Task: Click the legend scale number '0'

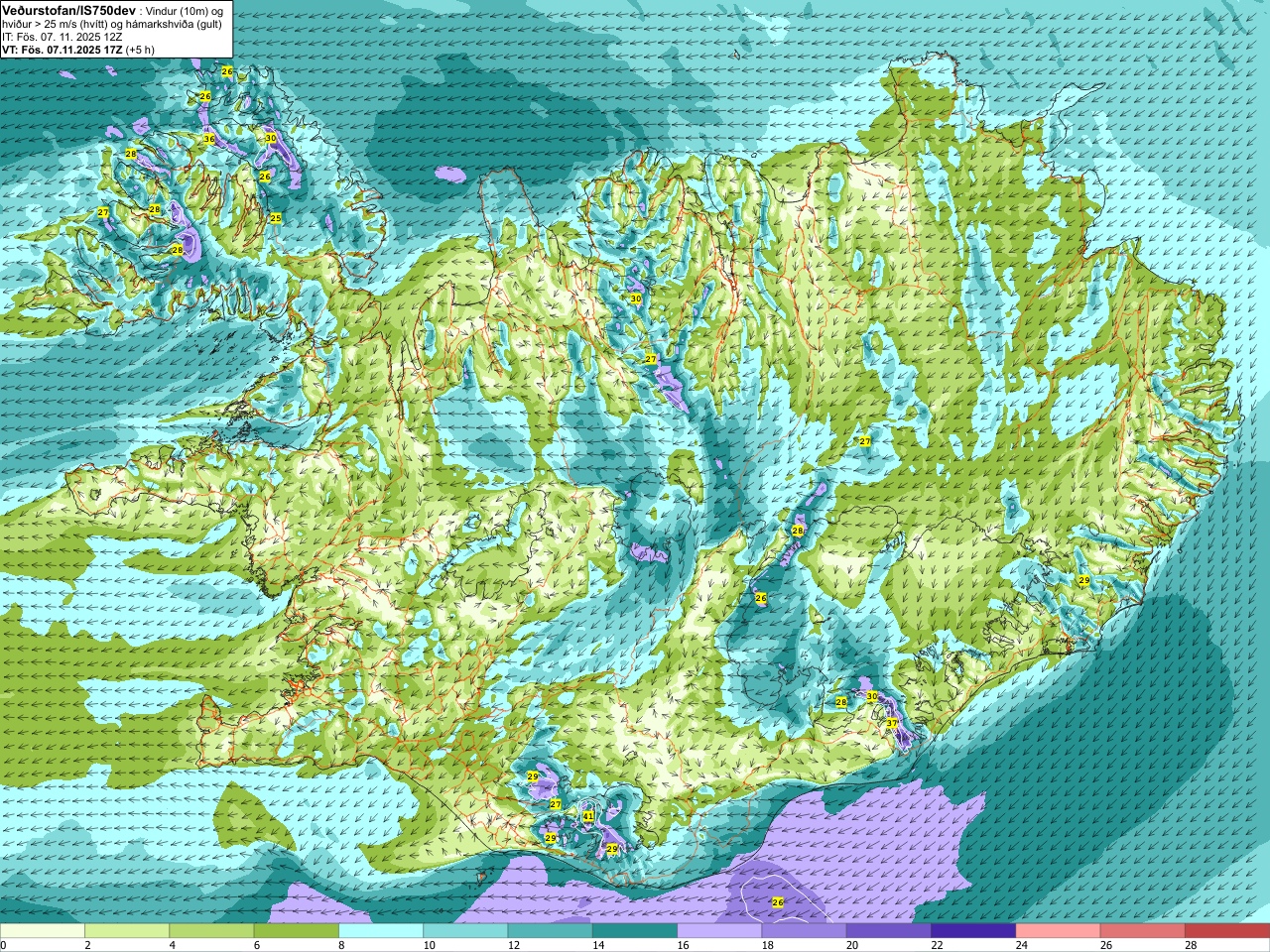Action: [x=3, y=945]
